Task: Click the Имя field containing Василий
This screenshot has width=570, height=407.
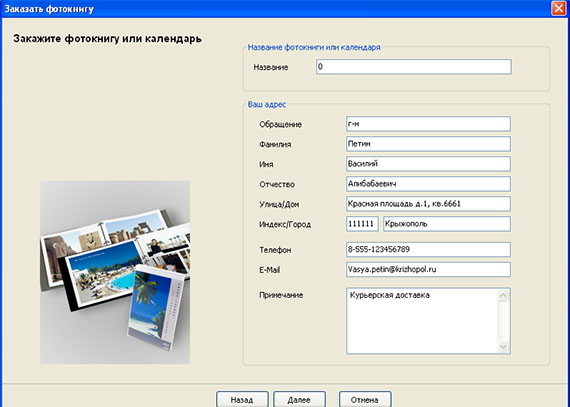Action: (428, 164)
